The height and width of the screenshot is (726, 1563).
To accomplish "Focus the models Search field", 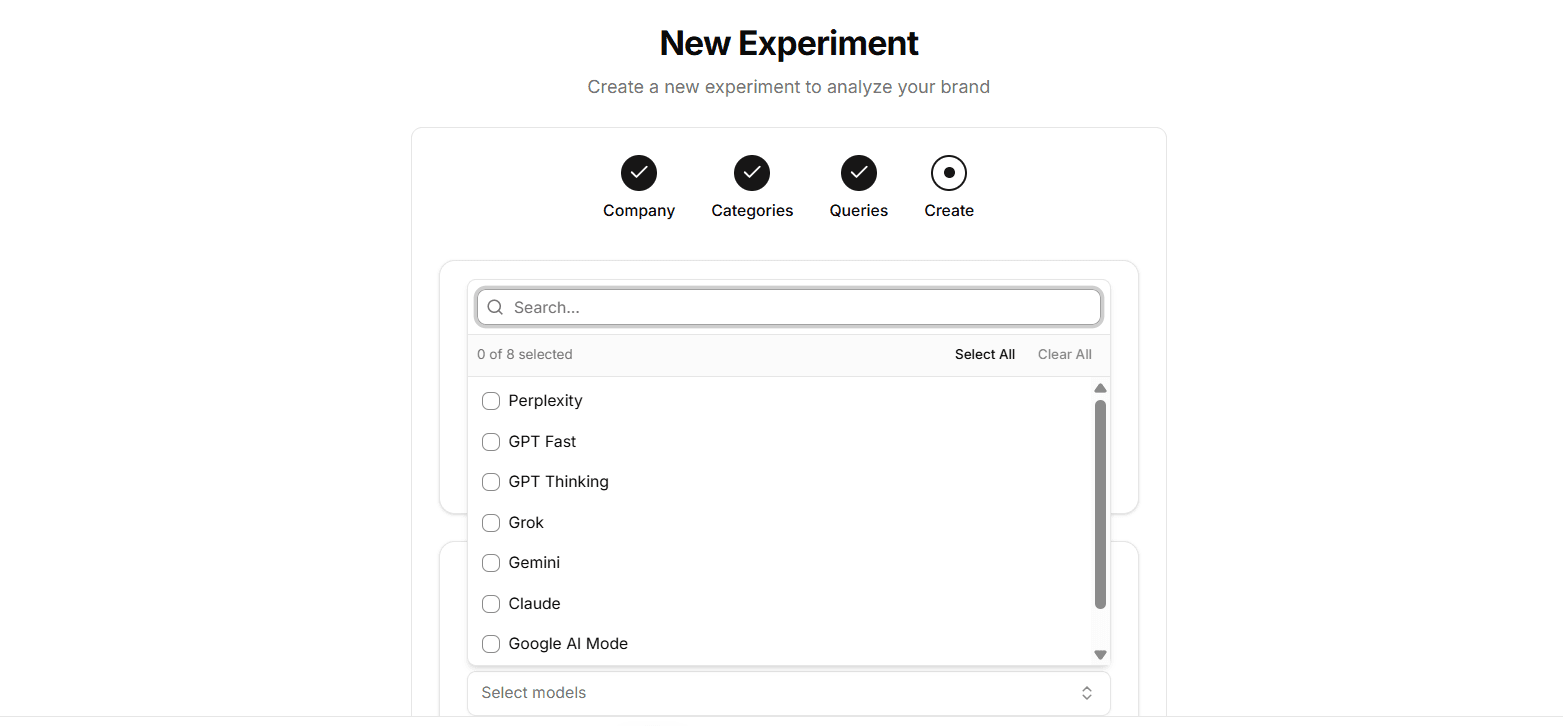I will click(x=789, y=307).
